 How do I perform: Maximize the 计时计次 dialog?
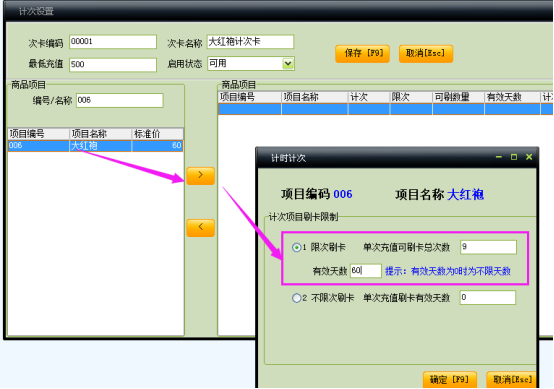click(x=514, y=157)
